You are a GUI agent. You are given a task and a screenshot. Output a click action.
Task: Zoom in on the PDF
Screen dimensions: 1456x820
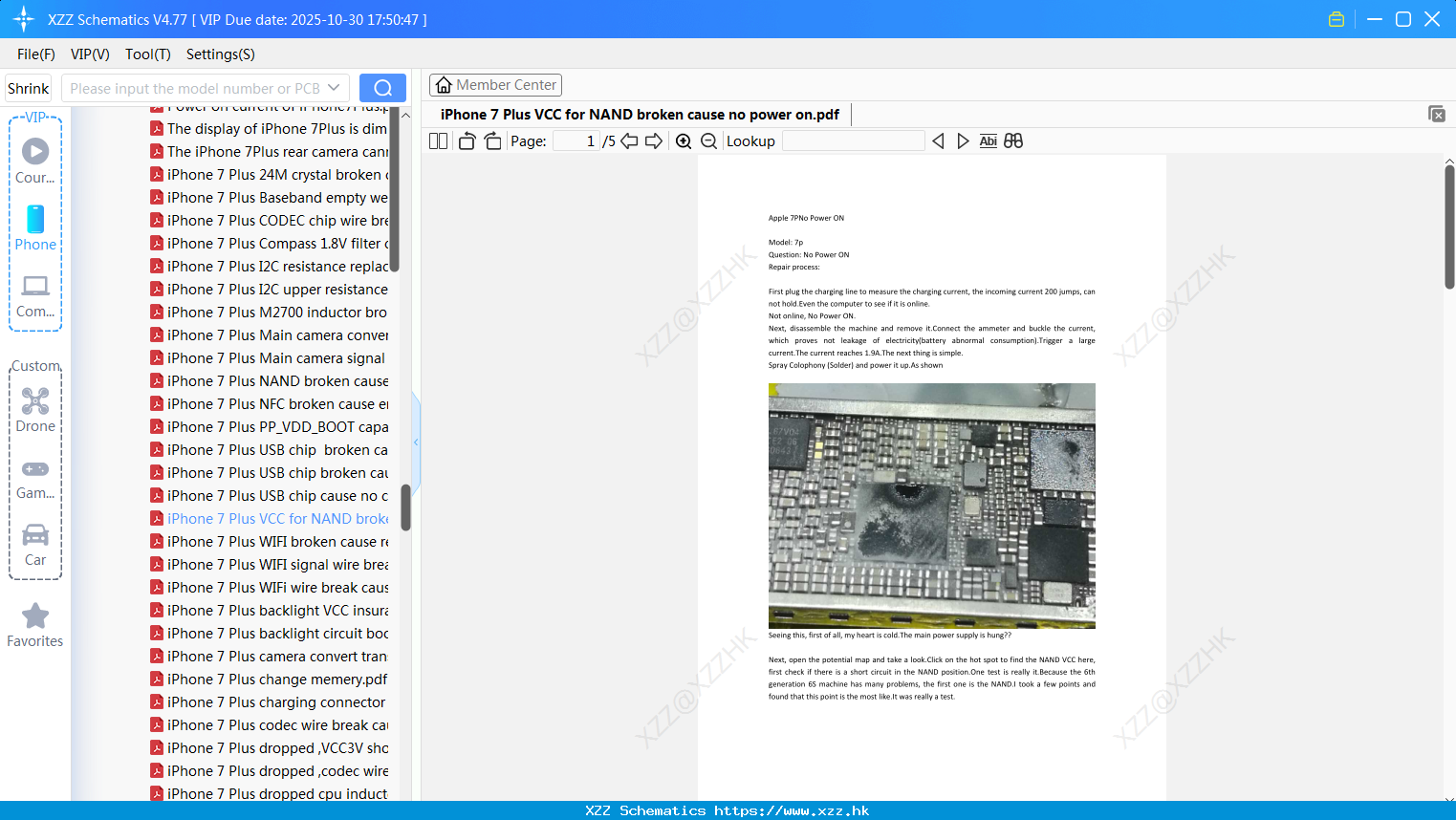tap(684, 141)
